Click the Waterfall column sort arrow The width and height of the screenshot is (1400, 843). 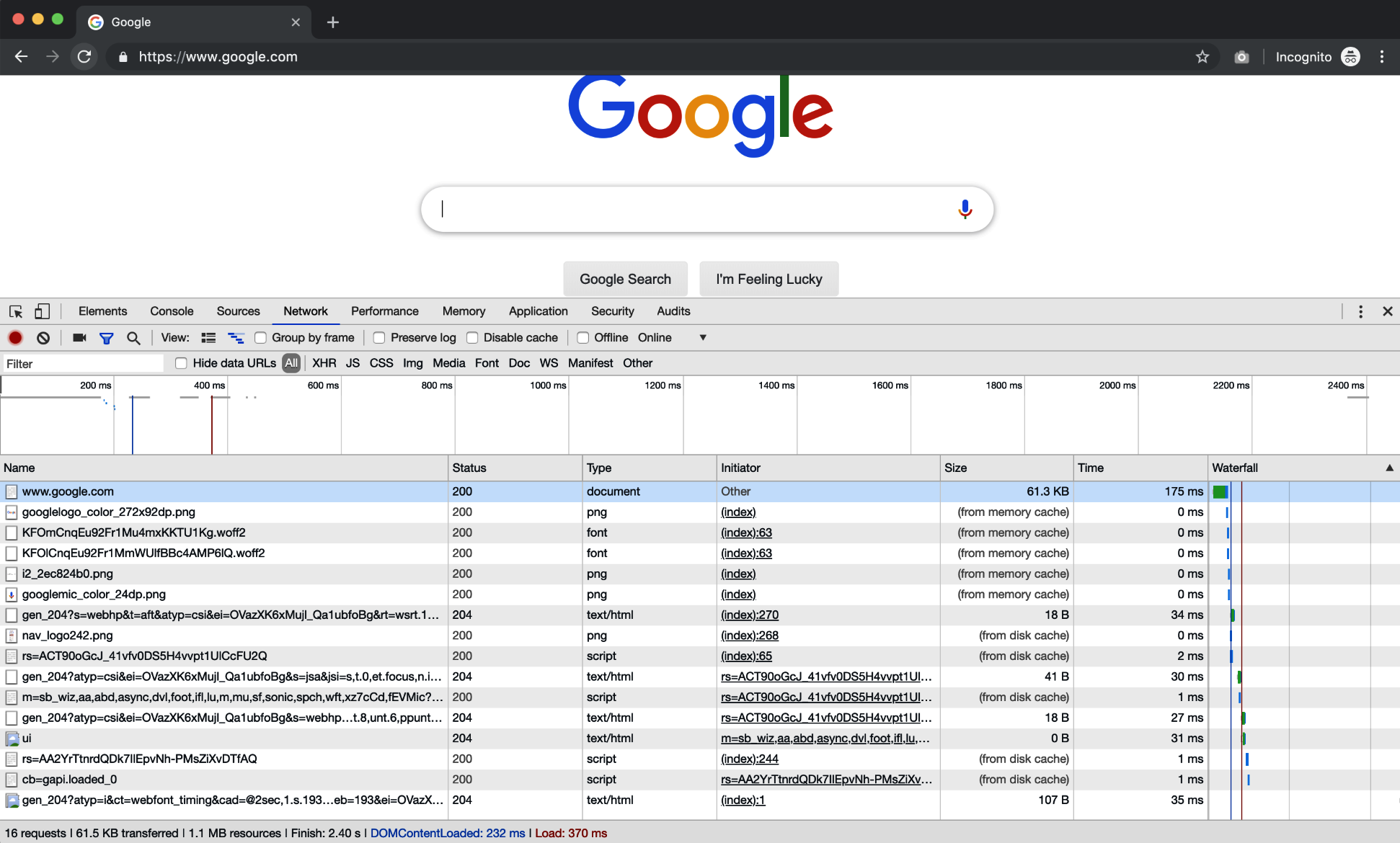(x=1389, y=468)
